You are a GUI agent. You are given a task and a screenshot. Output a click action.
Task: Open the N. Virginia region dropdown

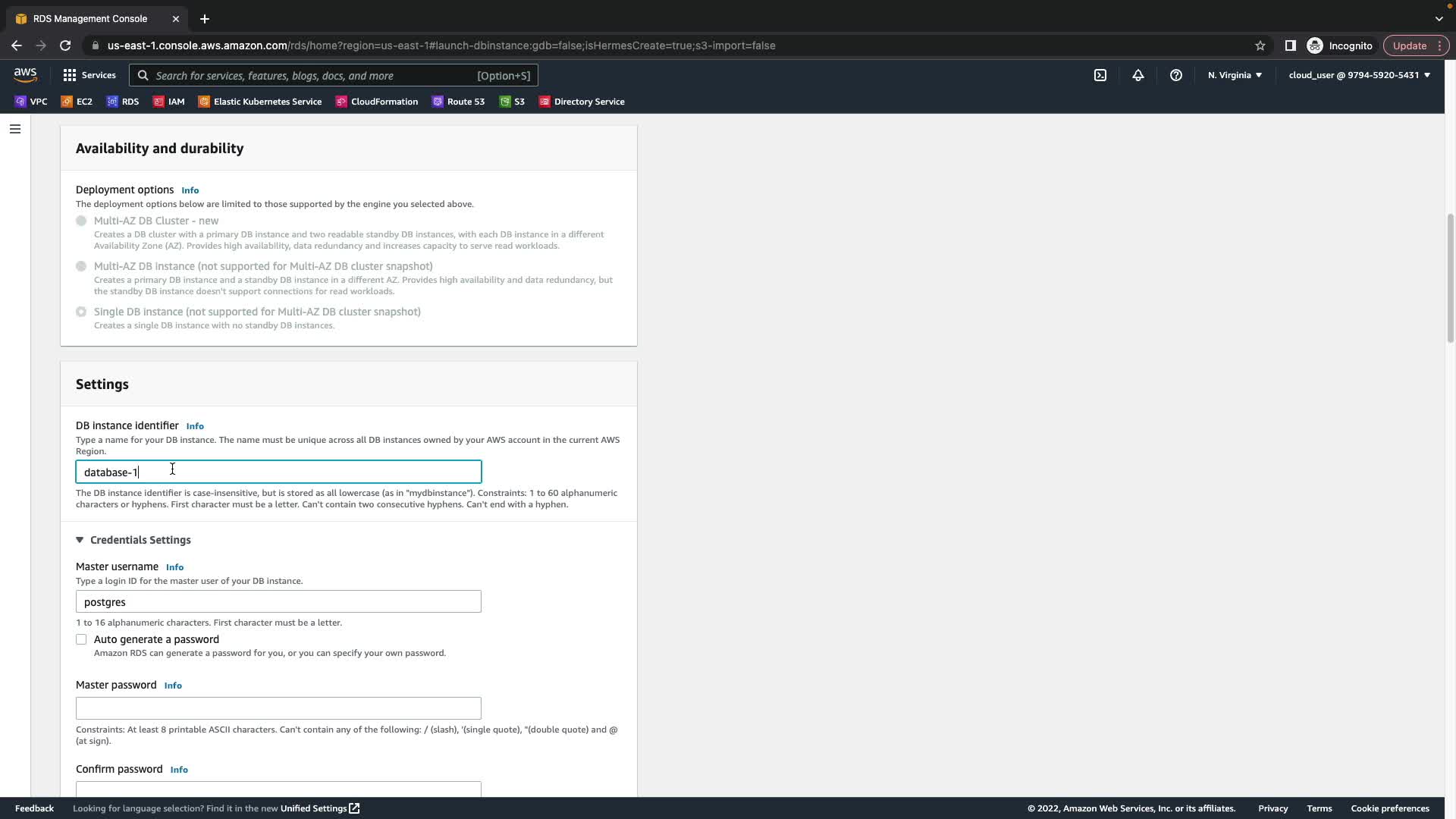[x=1235, y=75]
